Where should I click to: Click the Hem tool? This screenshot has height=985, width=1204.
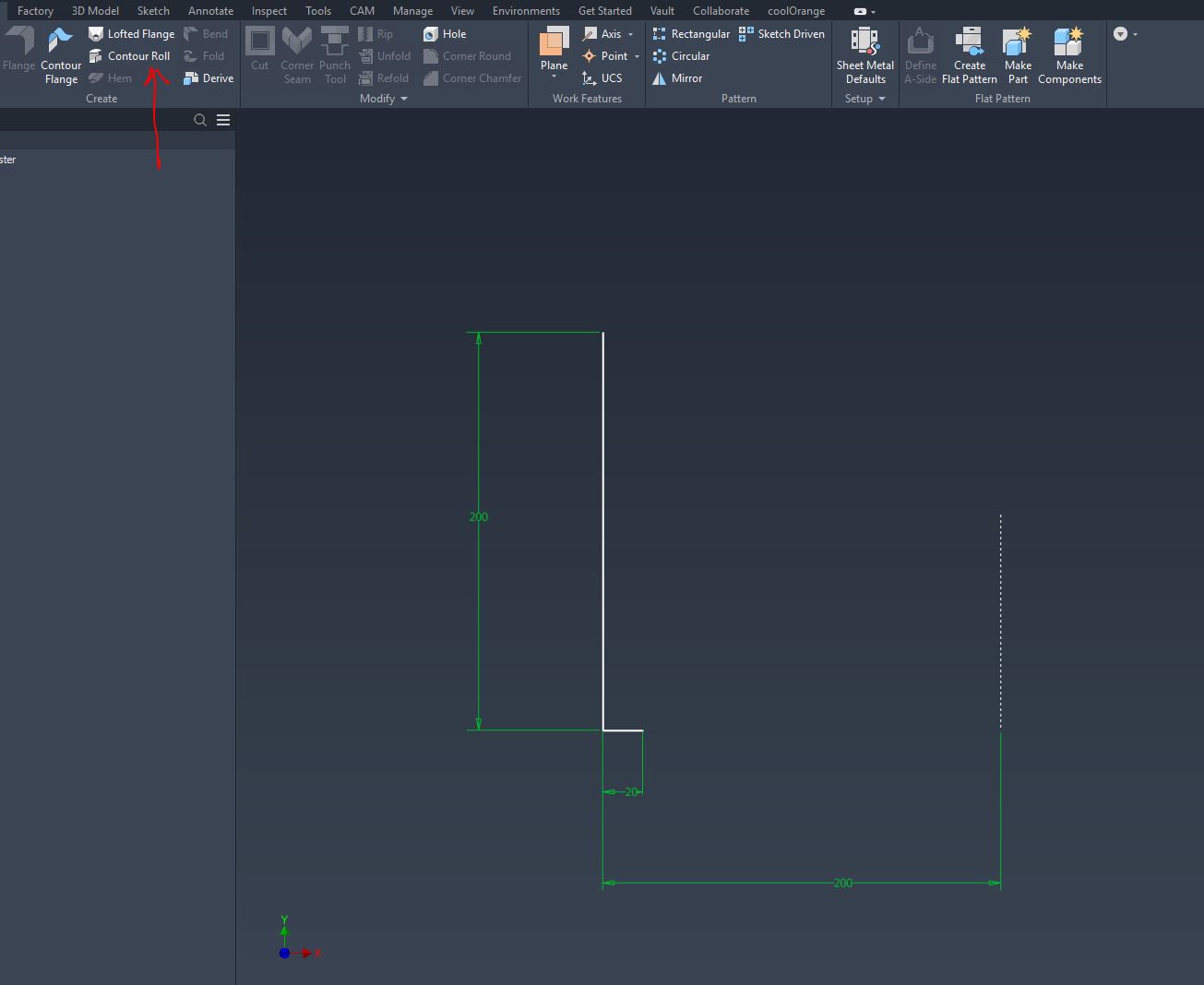coord(110,78)
